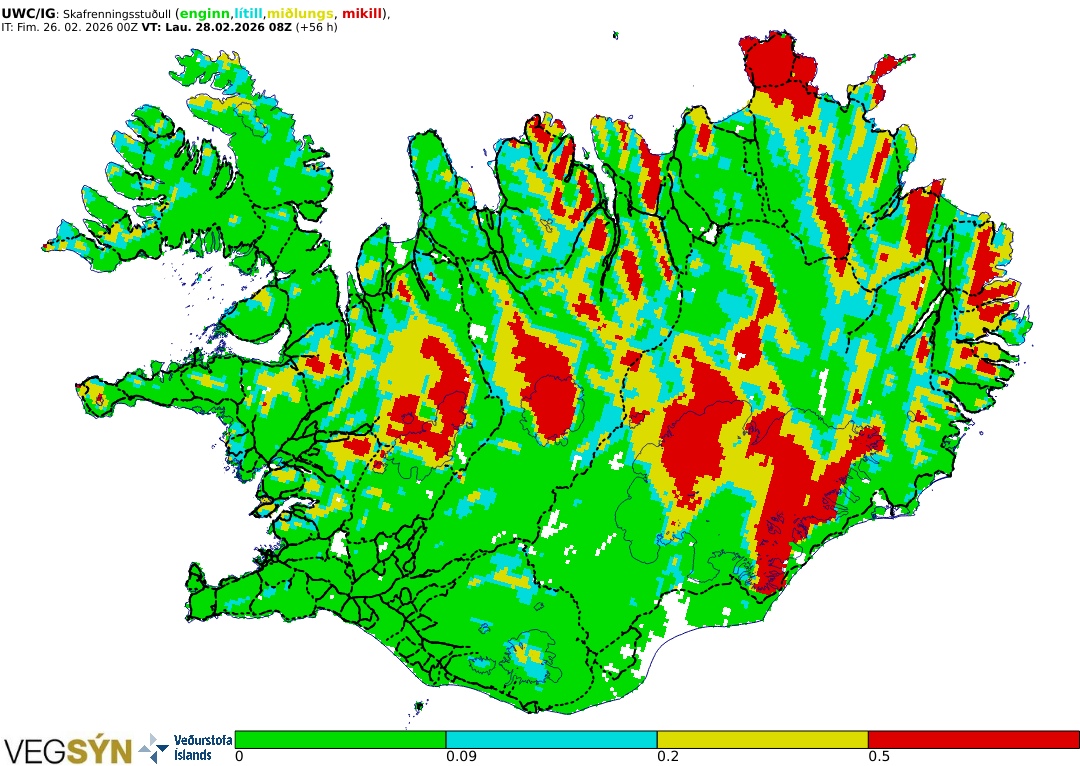Click the cyan 'lítill' legend word

[249, 14]
